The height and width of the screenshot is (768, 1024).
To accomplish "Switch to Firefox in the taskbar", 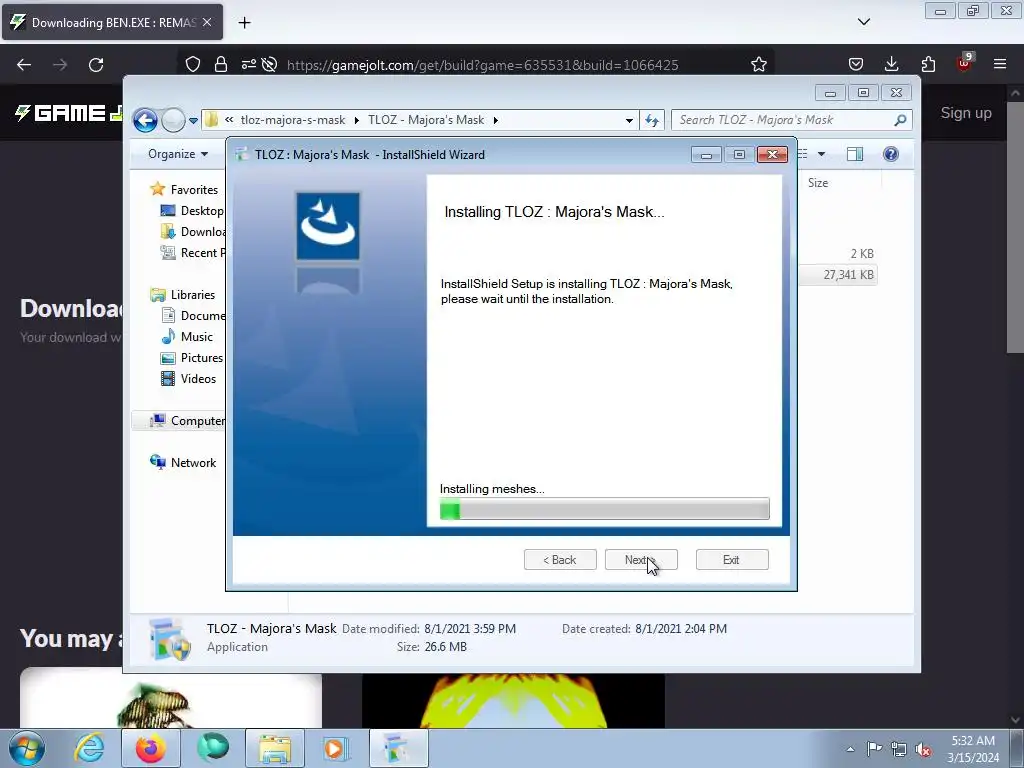I will 151,748.
